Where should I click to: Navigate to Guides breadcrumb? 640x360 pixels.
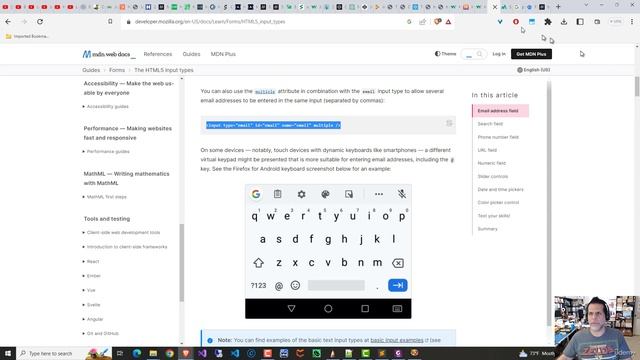pyautogui.click(x=91, y=70)
